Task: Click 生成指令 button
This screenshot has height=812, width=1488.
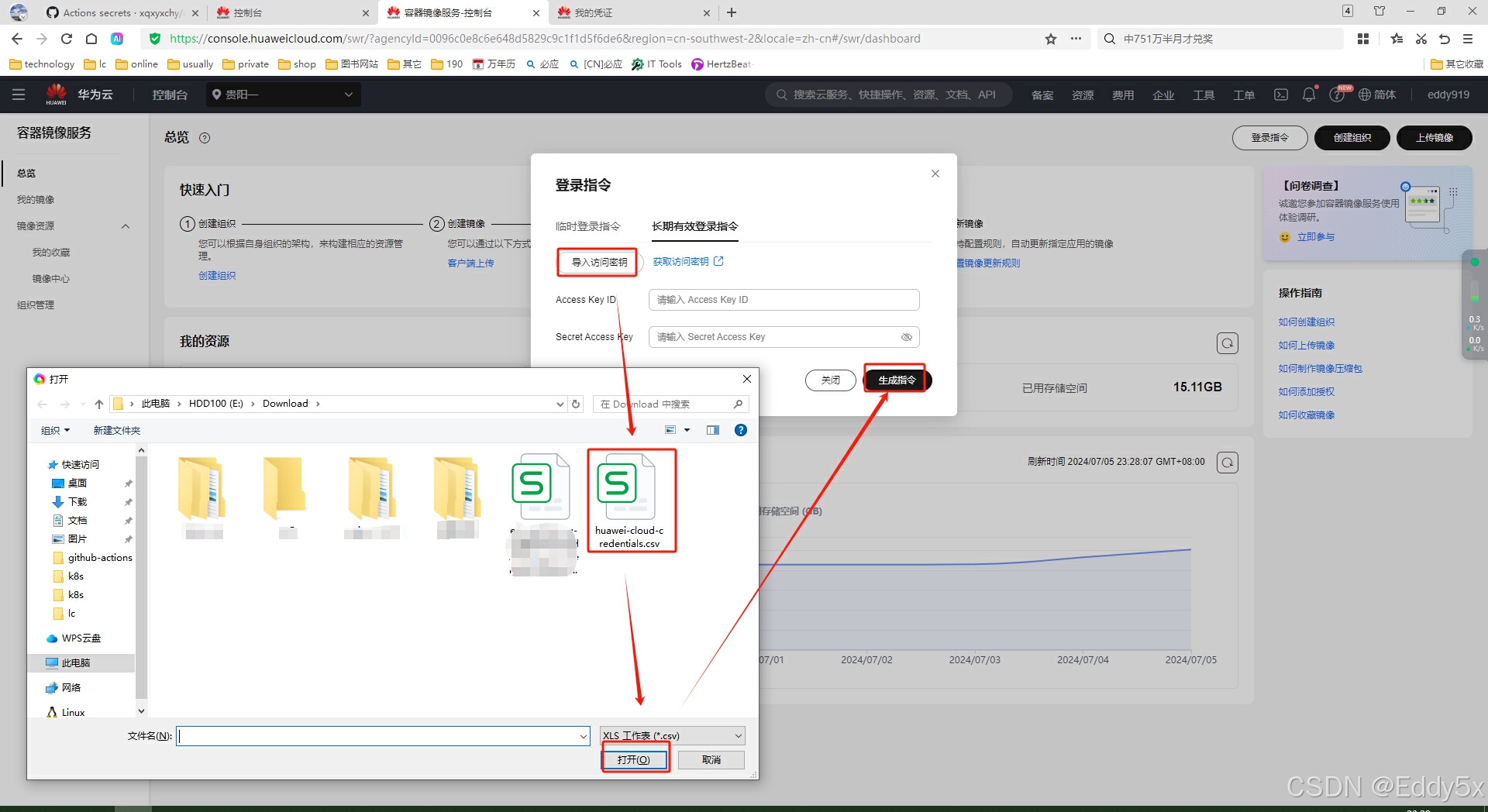Action: 897,380
